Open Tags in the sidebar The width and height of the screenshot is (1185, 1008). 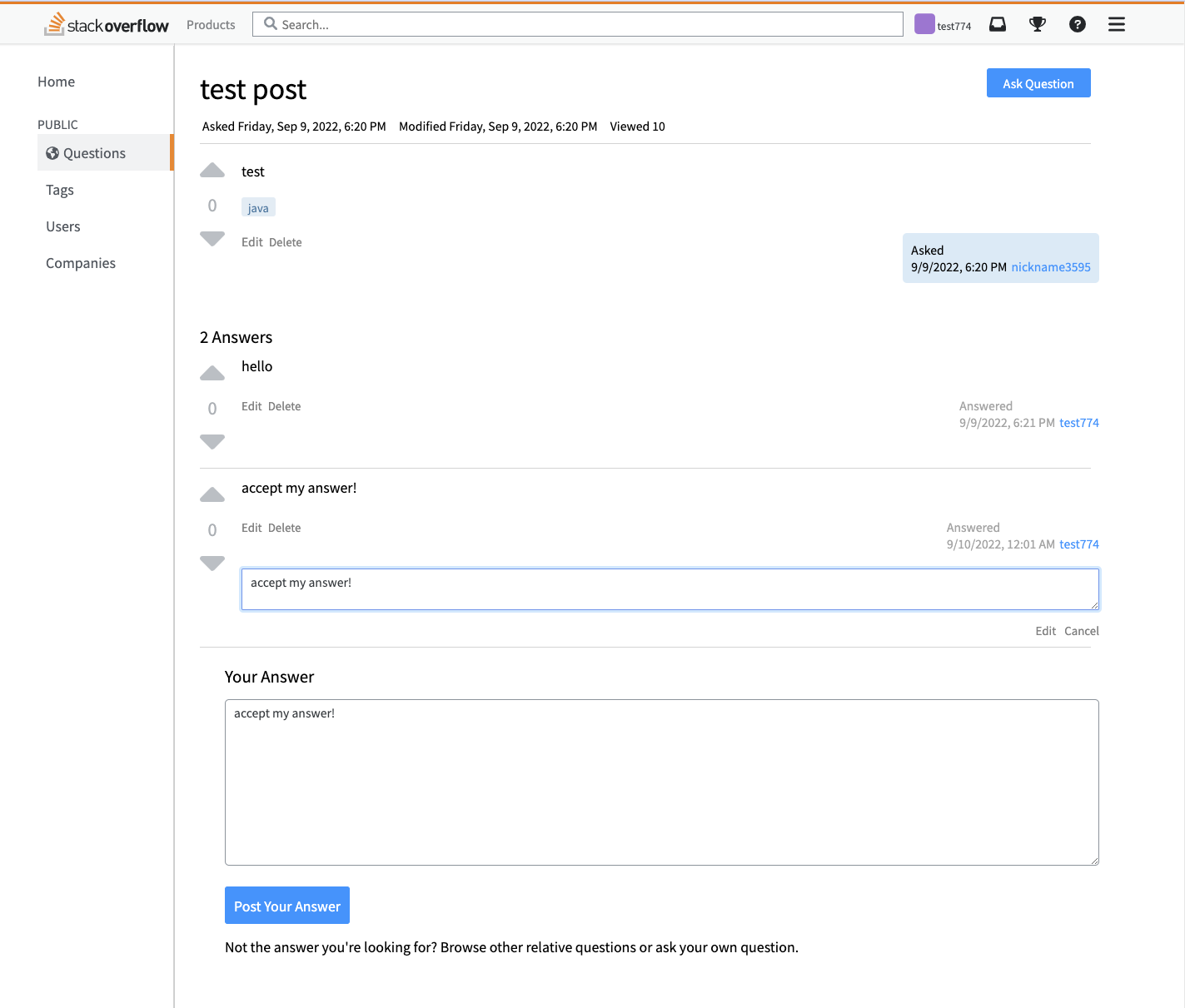point(60,190)
